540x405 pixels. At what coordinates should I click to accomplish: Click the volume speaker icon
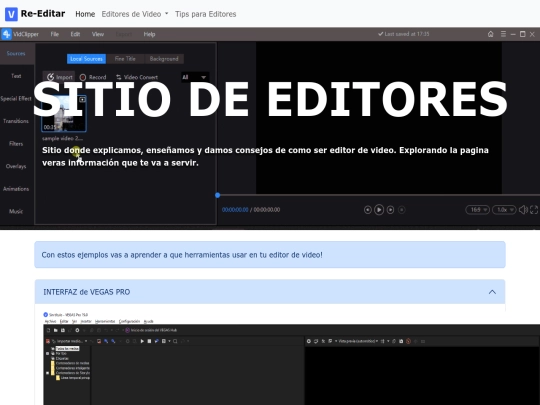point(523,210)
